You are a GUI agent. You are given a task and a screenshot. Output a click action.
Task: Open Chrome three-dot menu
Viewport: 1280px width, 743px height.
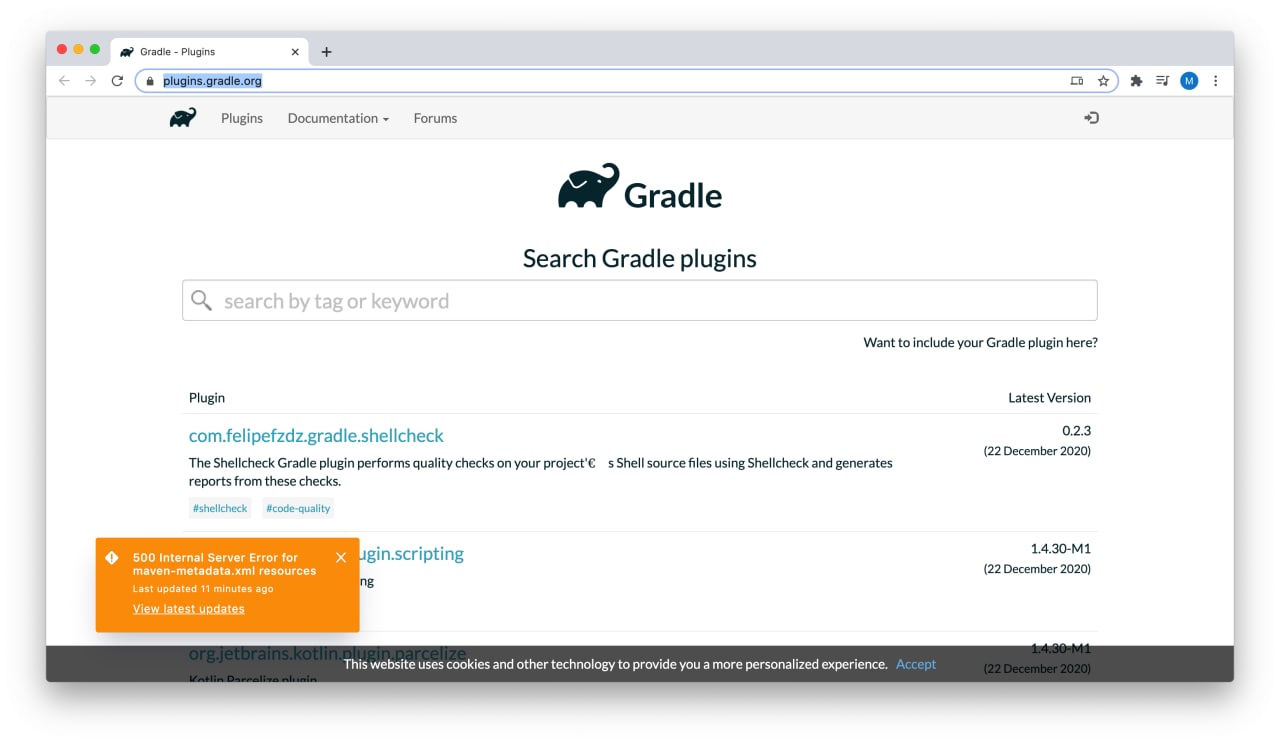[1216, 81]
